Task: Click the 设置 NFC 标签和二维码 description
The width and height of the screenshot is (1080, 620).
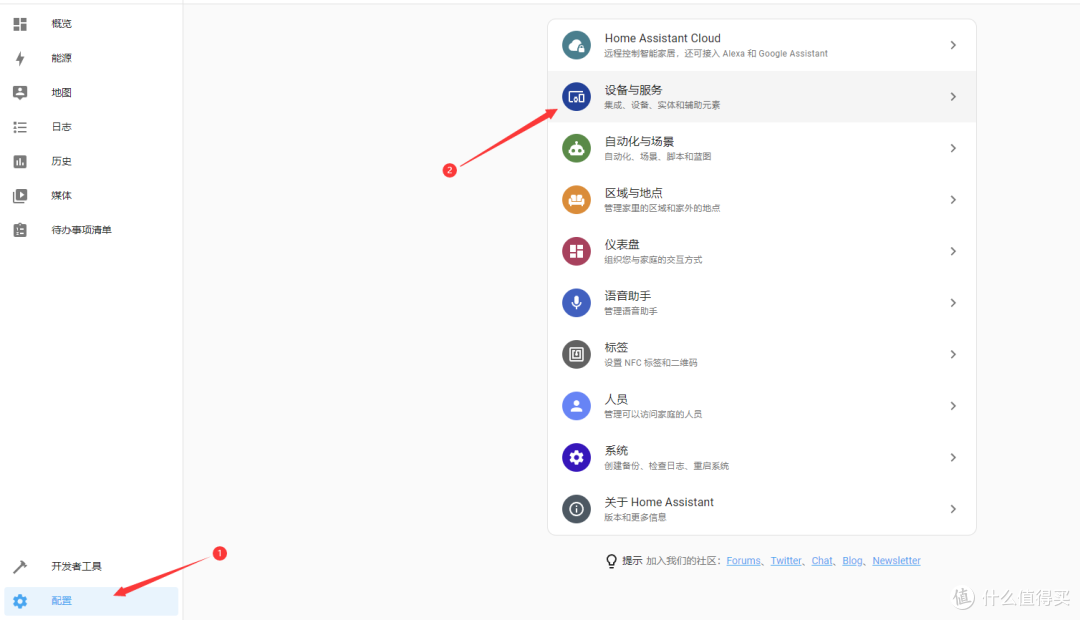Action: 651,363
